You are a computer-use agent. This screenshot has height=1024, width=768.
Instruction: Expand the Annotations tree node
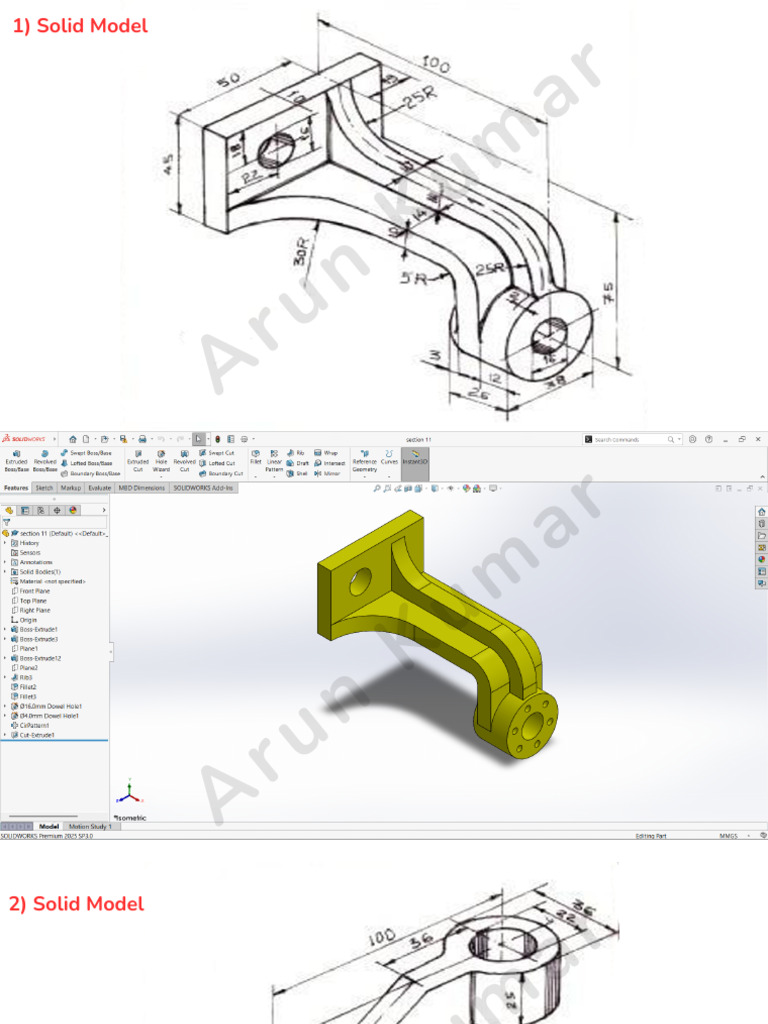[x=5, y=562]
